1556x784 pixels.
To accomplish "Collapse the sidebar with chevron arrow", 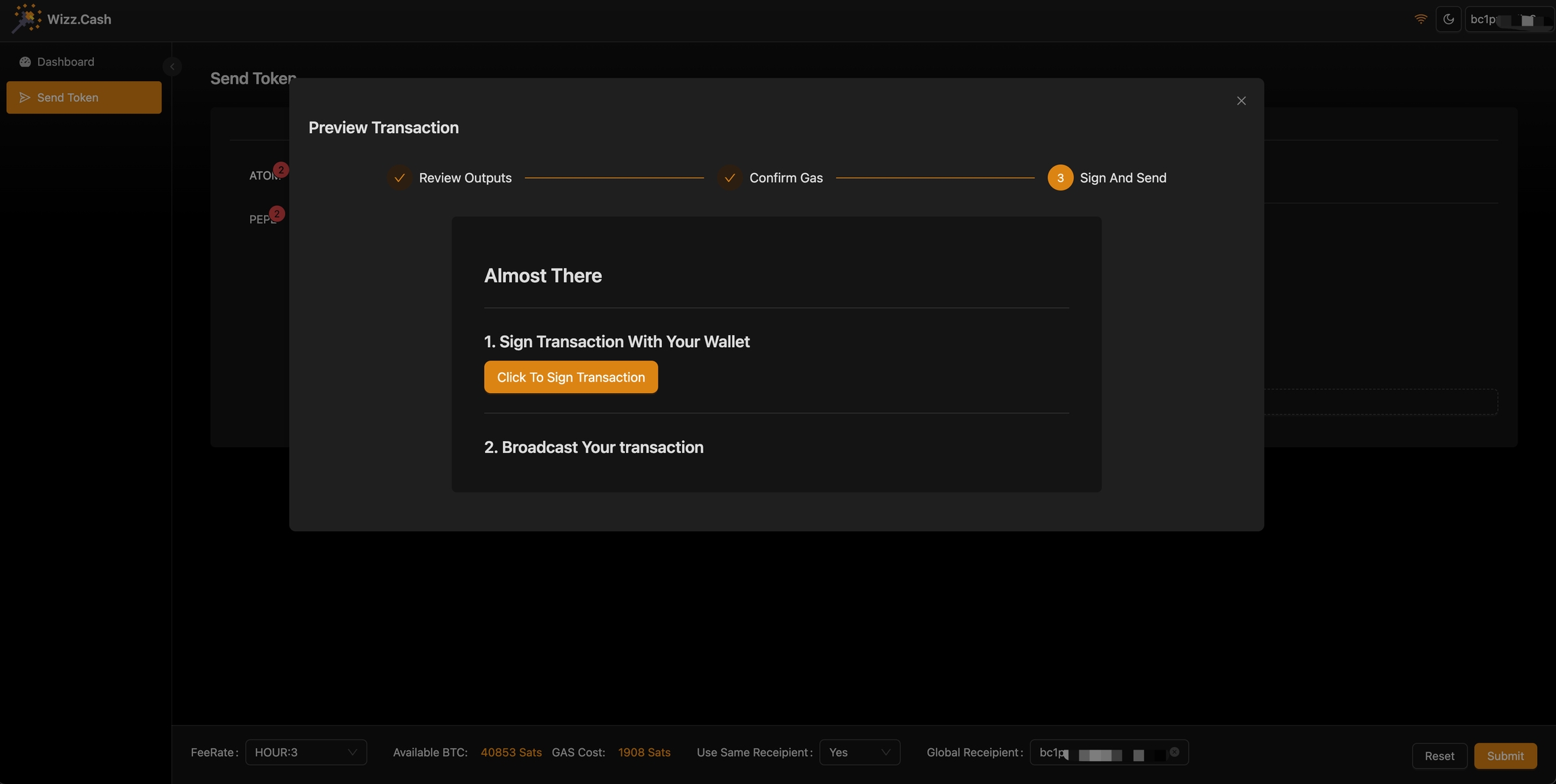I will point(172,66).
